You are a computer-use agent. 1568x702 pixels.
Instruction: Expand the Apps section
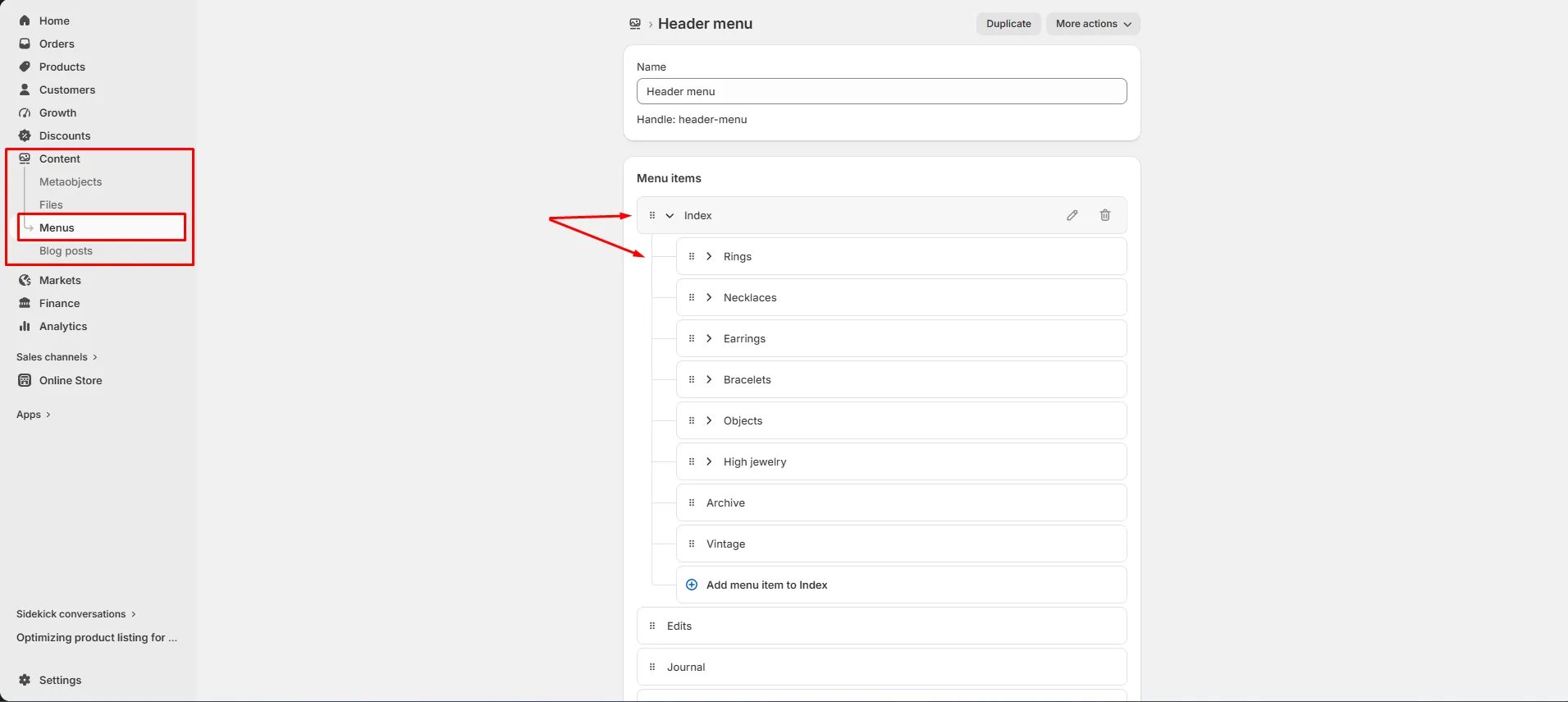pyautogui.click(x=34, y=415)
